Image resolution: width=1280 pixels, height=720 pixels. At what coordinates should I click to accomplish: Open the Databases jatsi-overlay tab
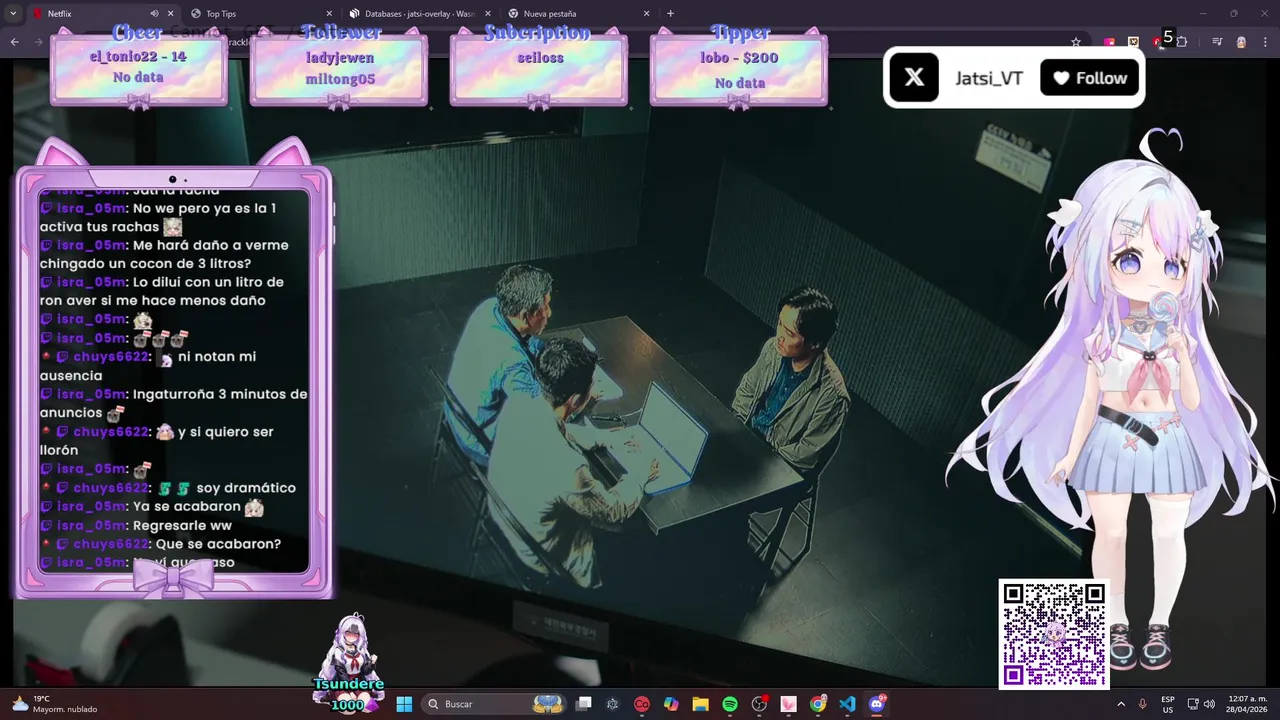tap(419, 14)
